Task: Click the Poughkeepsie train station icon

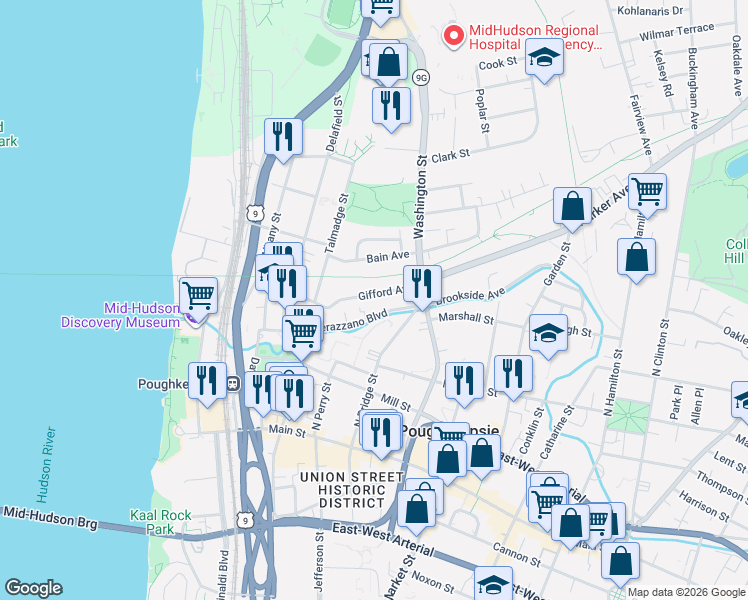Action: (233, 383)
